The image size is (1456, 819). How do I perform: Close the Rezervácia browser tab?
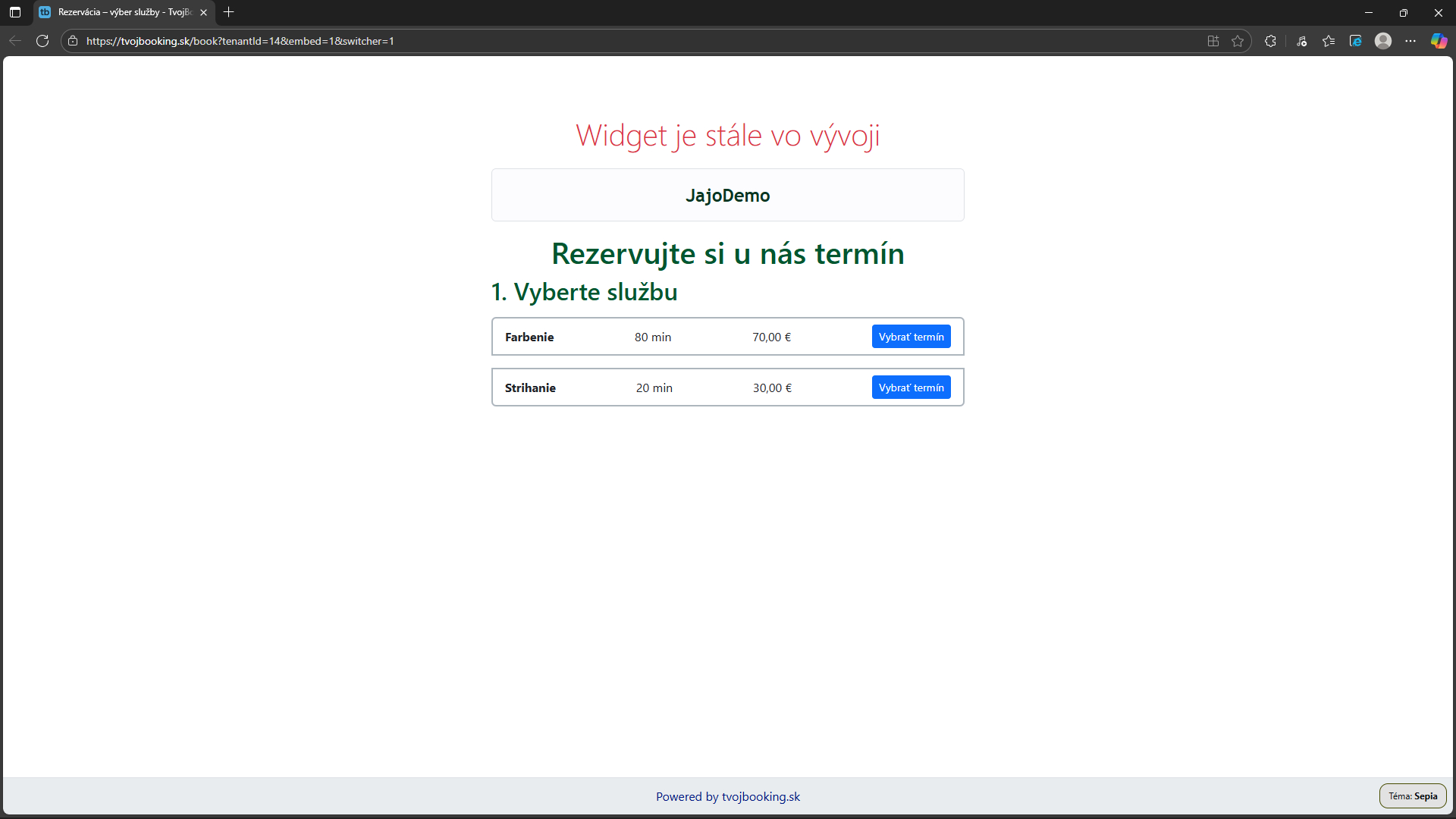click(x=203, y=12)
